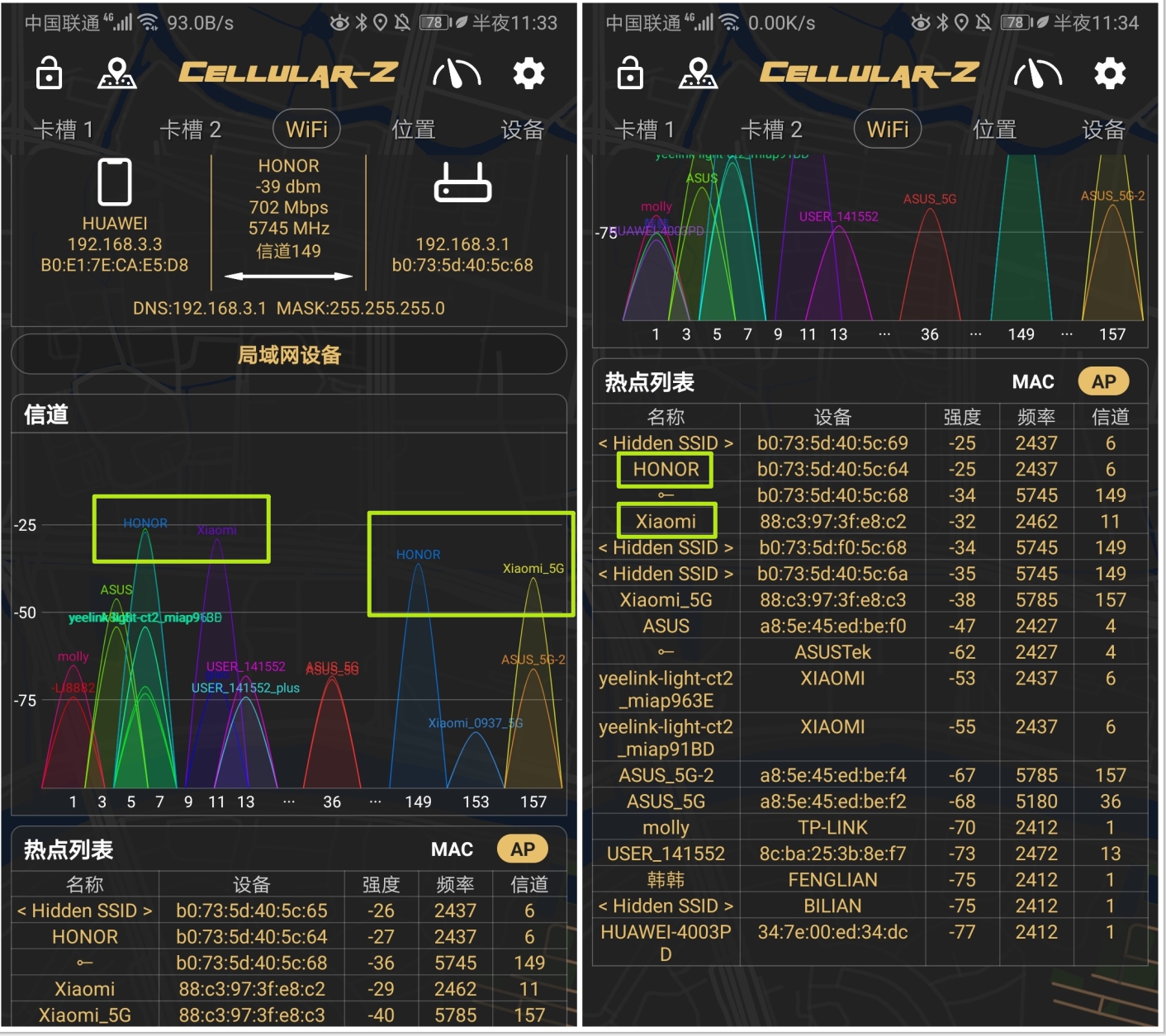Switch hotspot list to MAC in right screenshot
1166x1036 pixels.
coord(1033,381)
